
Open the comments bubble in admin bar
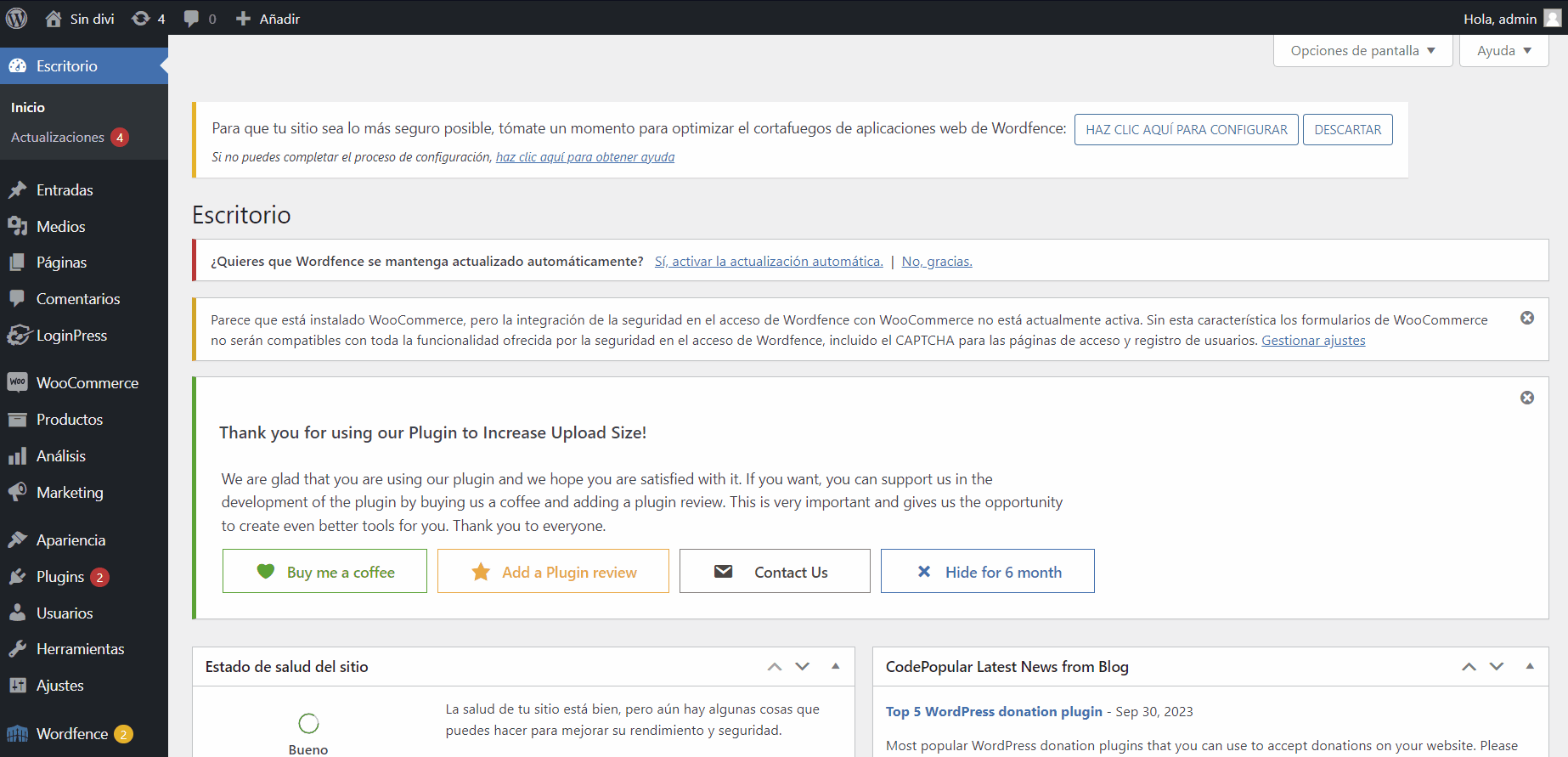coord(200,18)
